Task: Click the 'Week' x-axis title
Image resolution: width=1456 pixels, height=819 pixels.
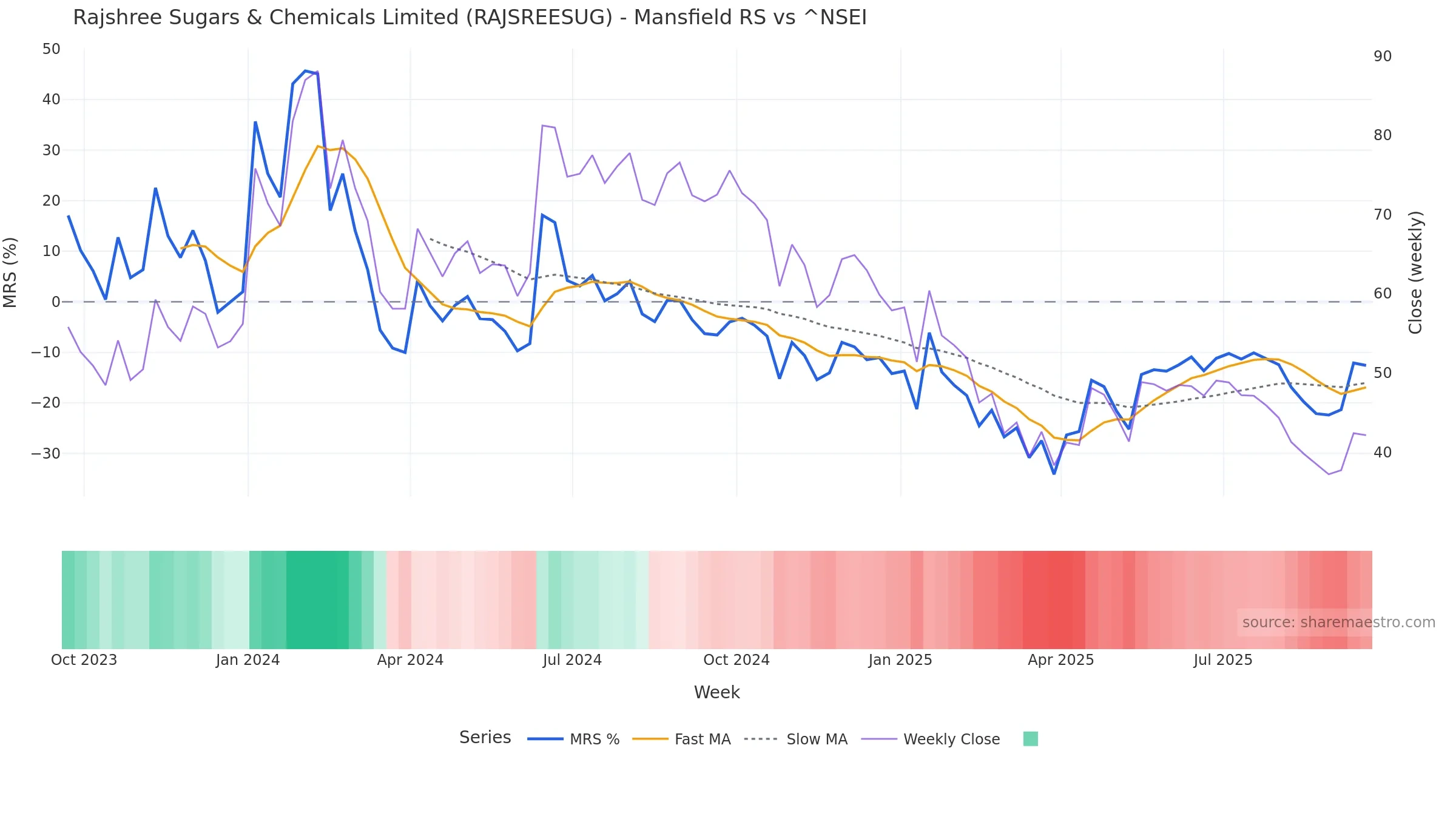Action: pos(716,692)
